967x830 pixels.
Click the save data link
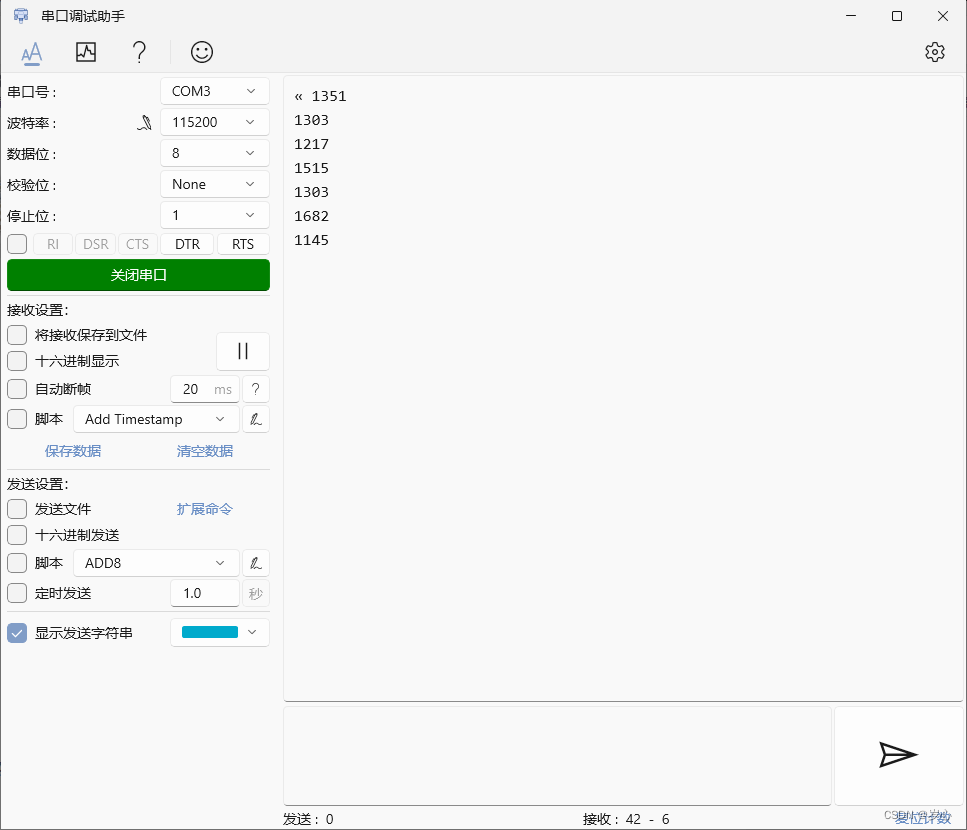[73, 451]
